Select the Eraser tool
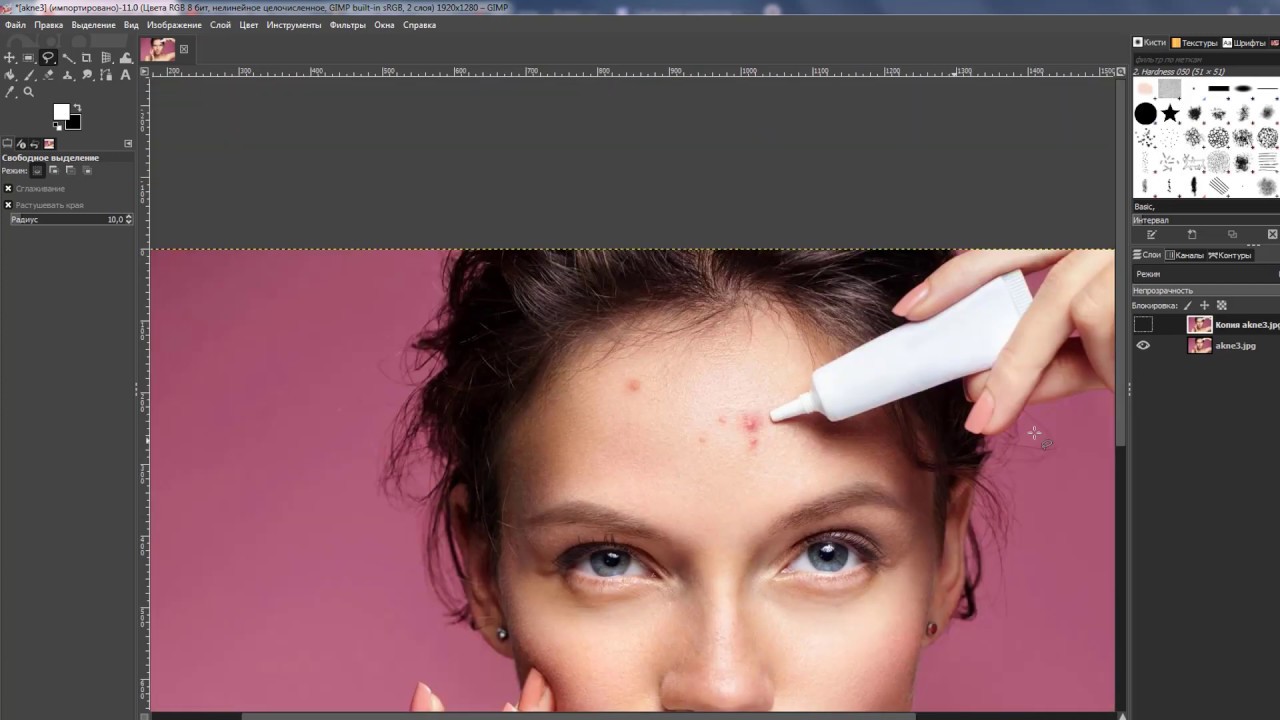 (48, 75)
